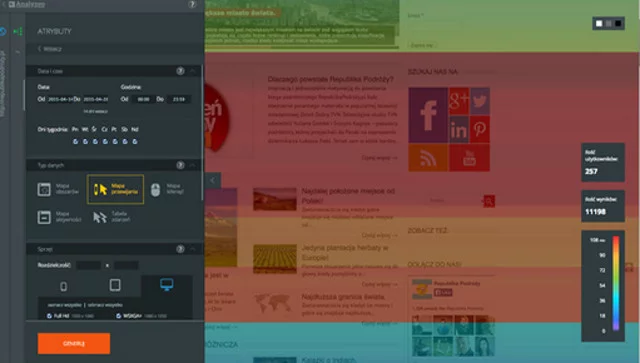The height and width of the screenshot is (363, 640).
Task: Toggle the Sb (Saturday) weekday checkbox
Action: [125, 141]
